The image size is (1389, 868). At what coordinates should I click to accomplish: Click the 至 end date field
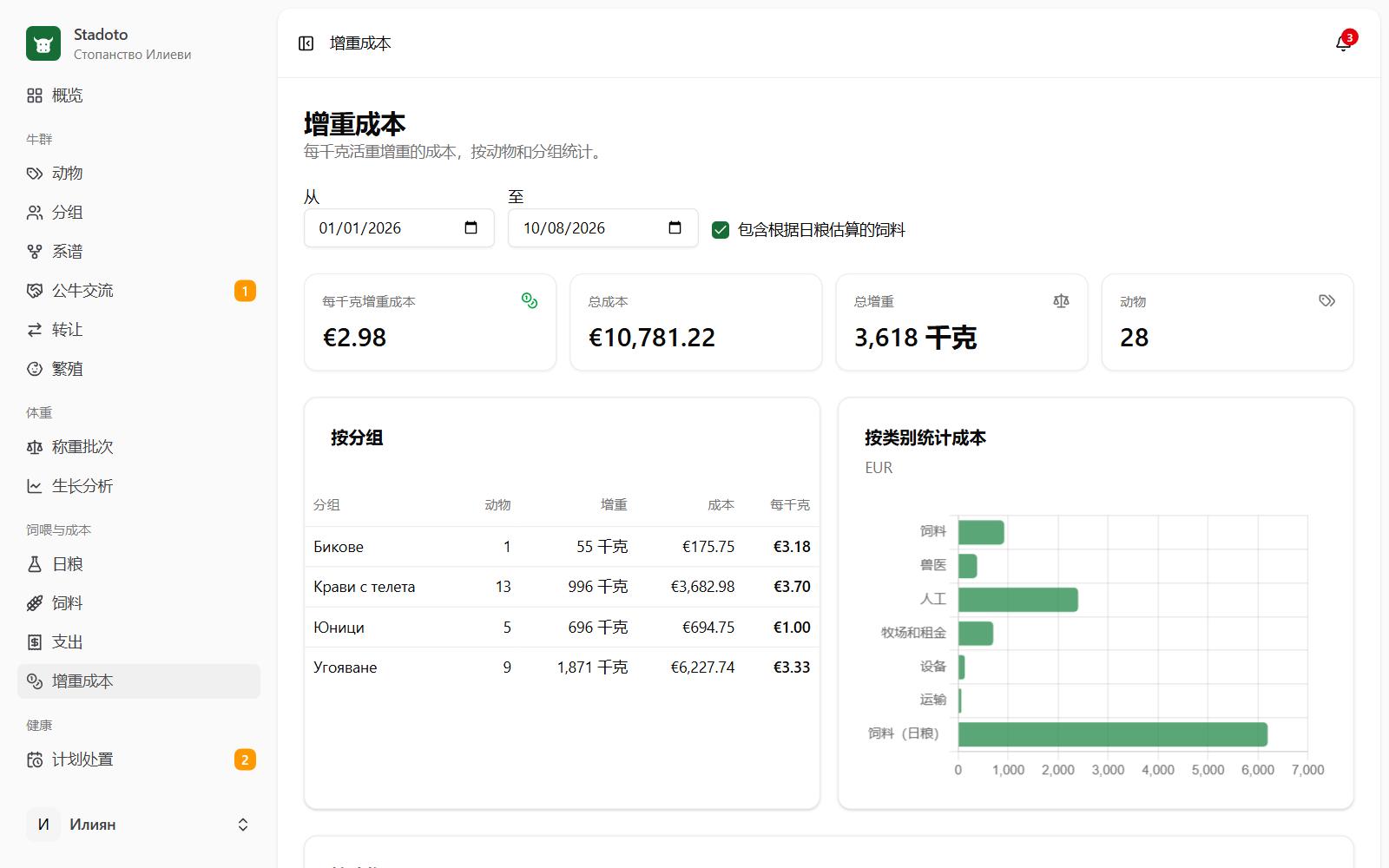pos(603,228)
